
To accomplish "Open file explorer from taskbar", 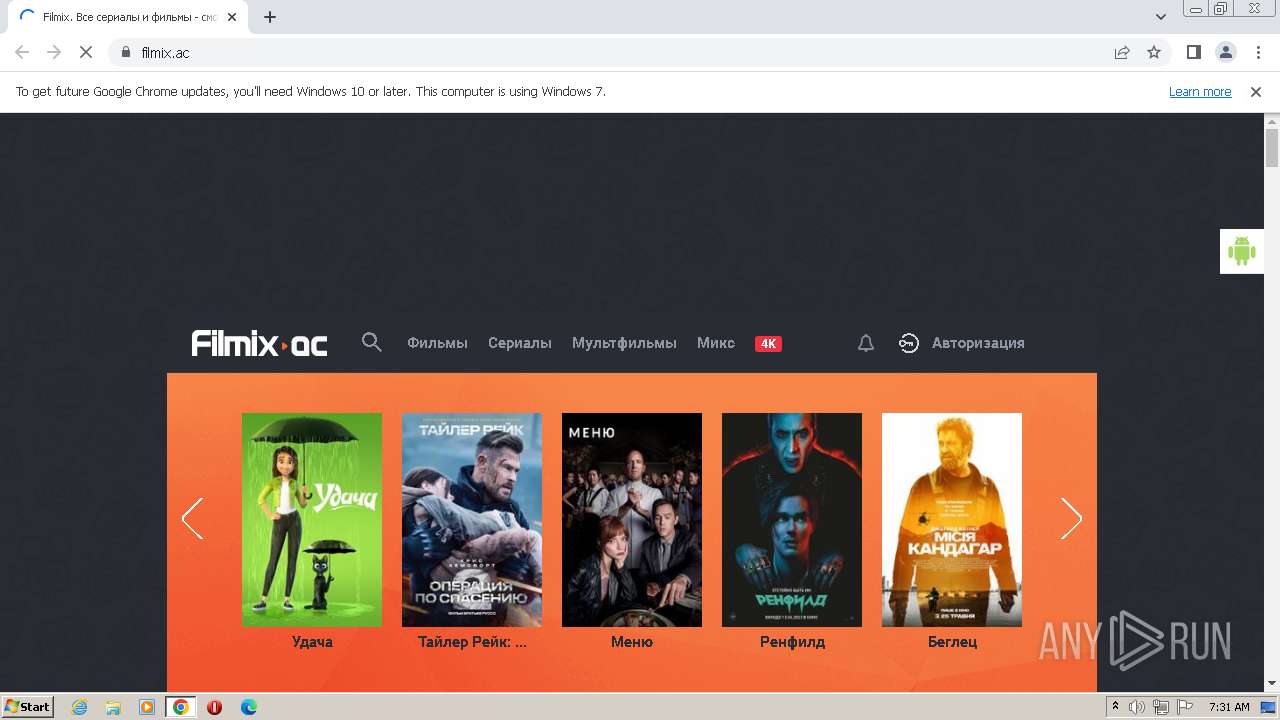I will click(113, 707).
